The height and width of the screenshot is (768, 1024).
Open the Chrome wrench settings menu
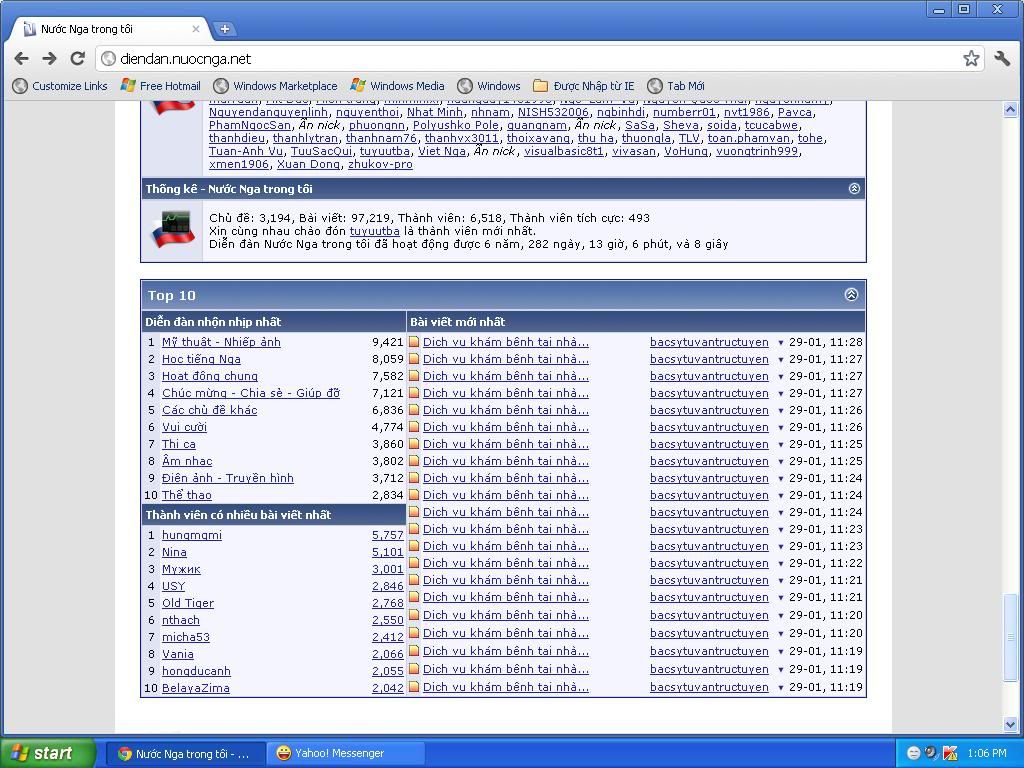tap(1002, 59)
